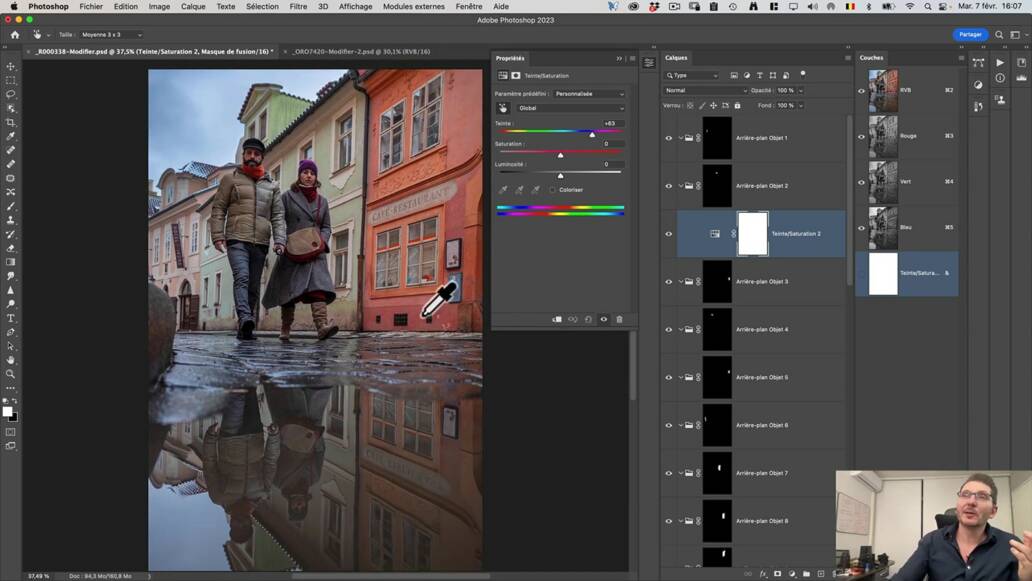This screenshot has height=581, width=1032.
Task: Filter layers by pixel layer icon
Action: click(x=734, y=76)
